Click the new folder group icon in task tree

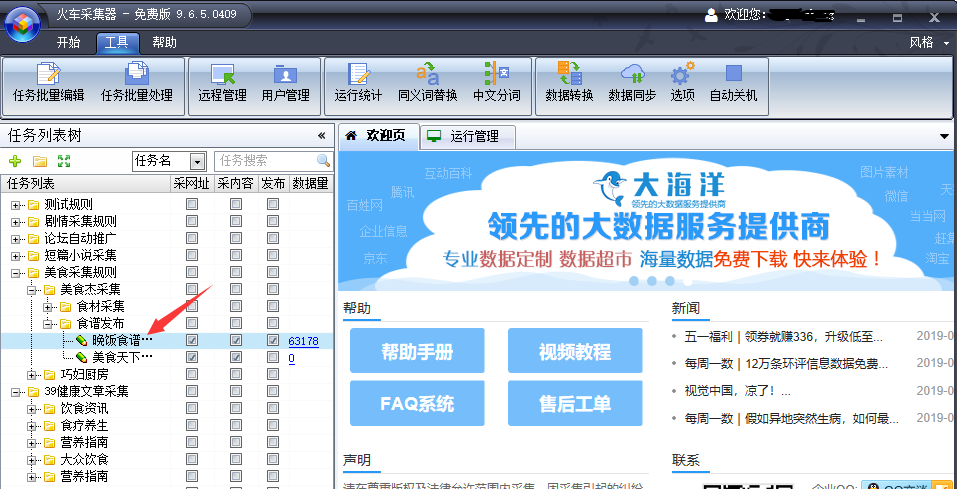[40, 161]
